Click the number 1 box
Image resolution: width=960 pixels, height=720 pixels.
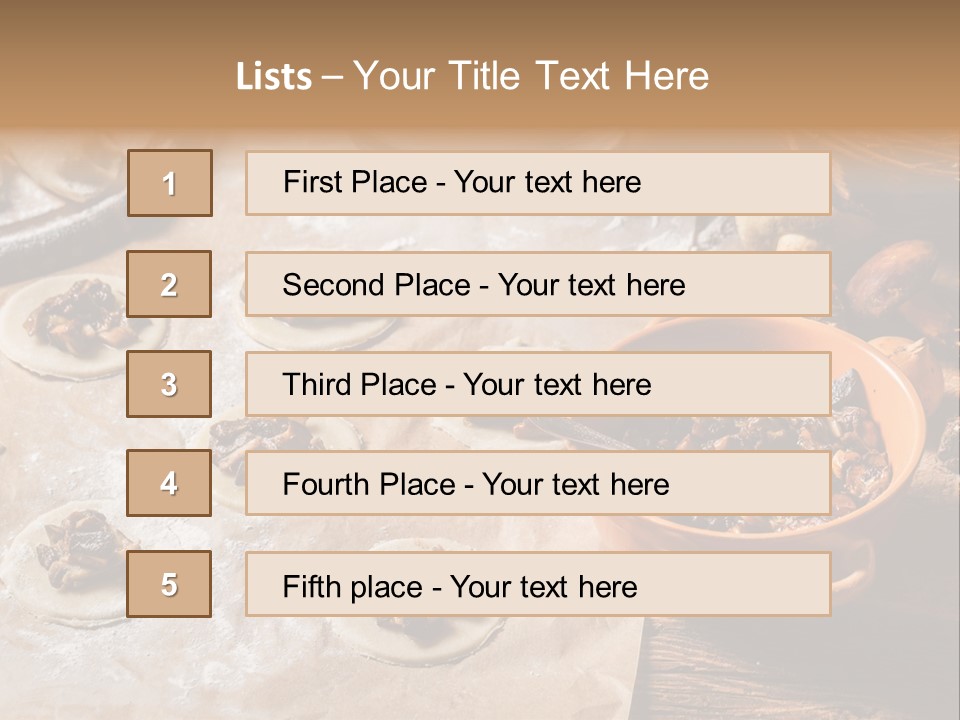pos(170,183)
